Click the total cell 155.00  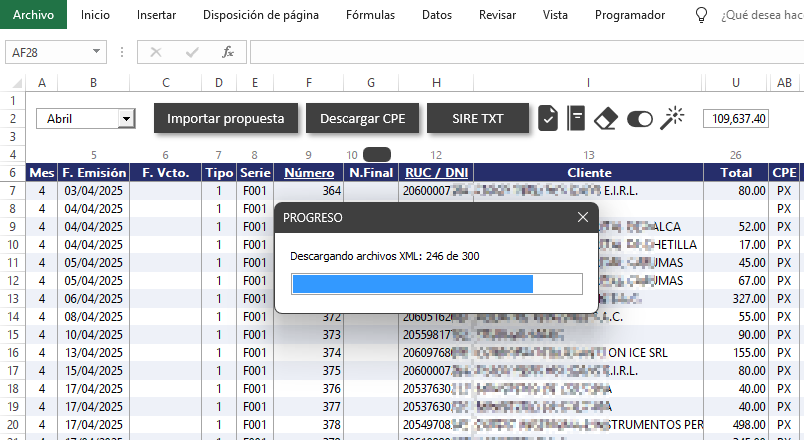736,353
